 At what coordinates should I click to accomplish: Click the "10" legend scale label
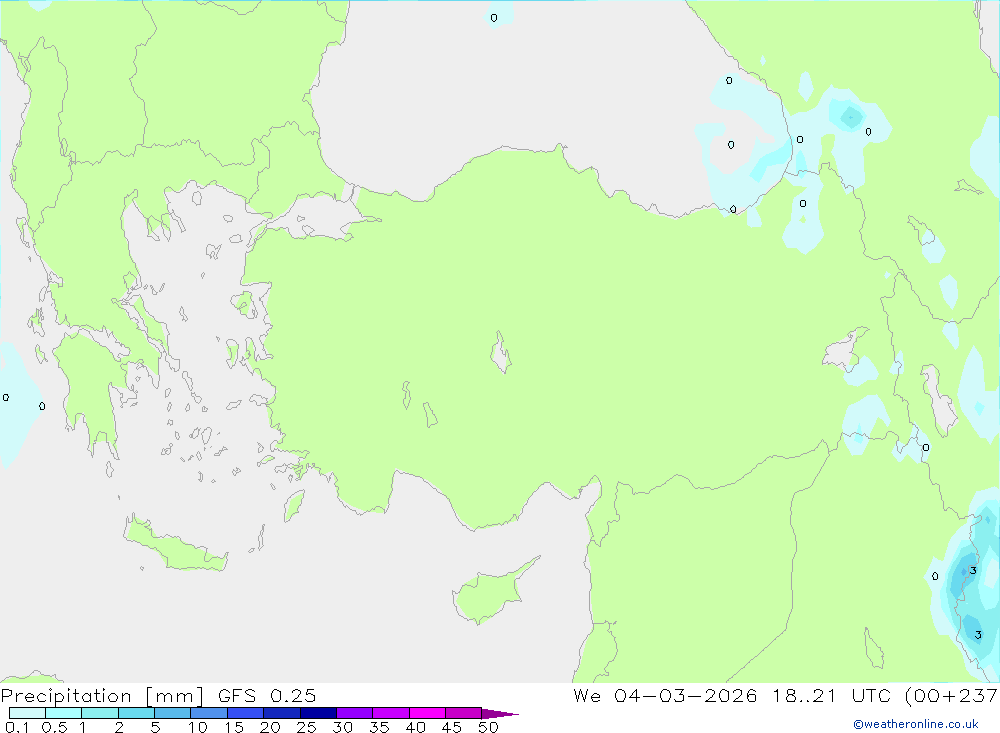click(x=198, y=727)
